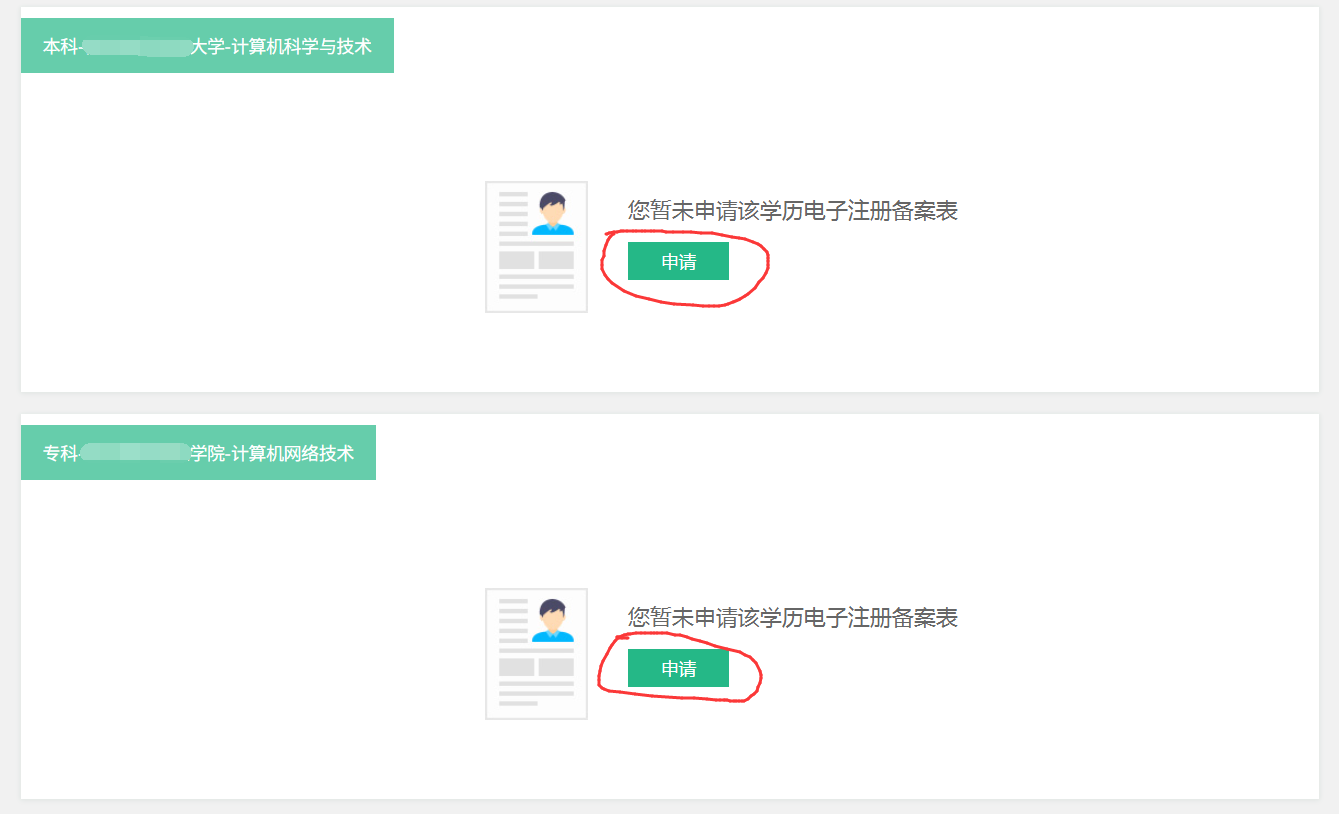Click the 计算机科学与技术 major label

[x=302, y=46]
